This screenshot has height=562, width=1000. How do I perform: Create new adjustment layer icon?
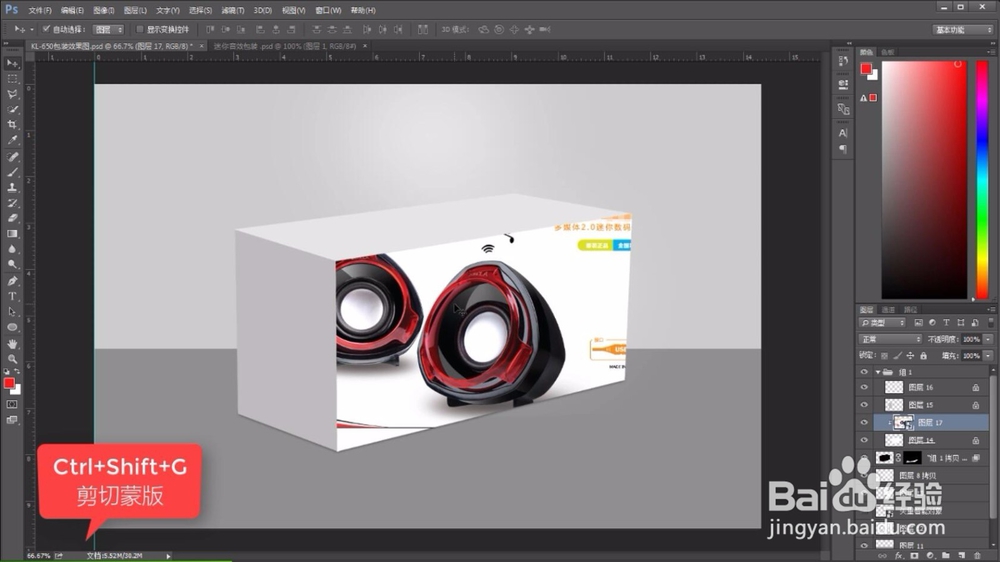(x=930, y=556)
